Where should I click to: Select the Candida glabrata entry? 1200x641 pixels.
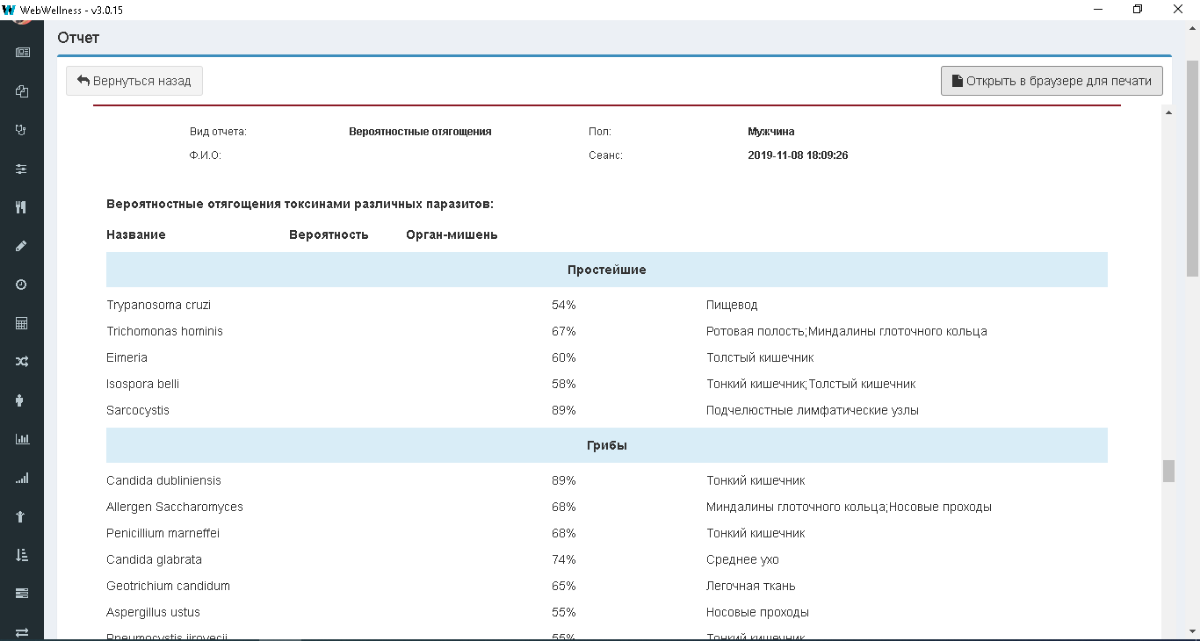click(154, 560)
